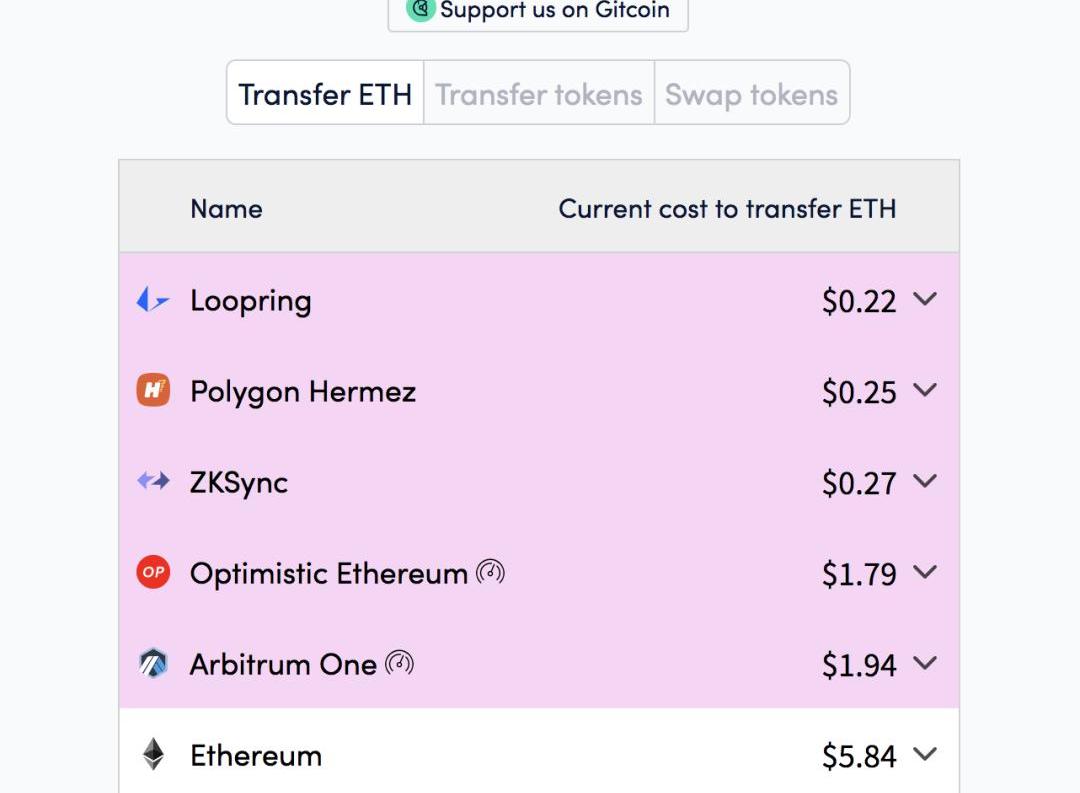1080x793 pixels.
Task: Expand the Loopring row chevron
Action: pyautogui.click(x=925, y=299)
